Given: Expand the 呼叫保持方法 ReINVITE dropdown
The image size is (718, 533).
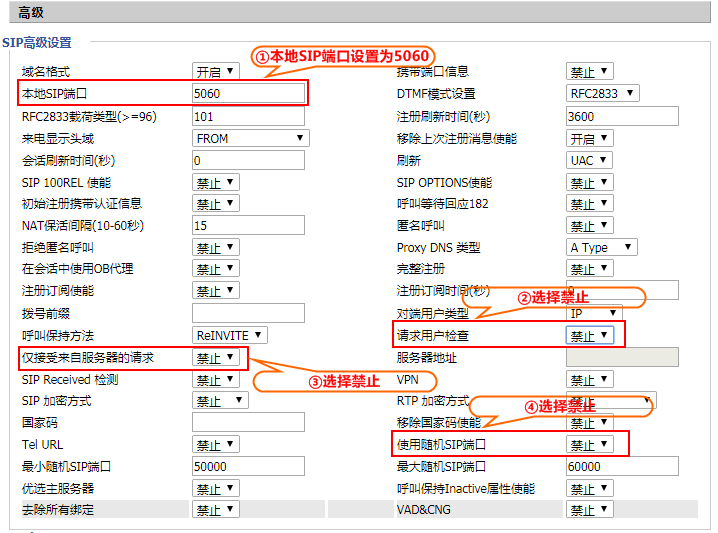Looking at the screenshot, I should [229, 335].
